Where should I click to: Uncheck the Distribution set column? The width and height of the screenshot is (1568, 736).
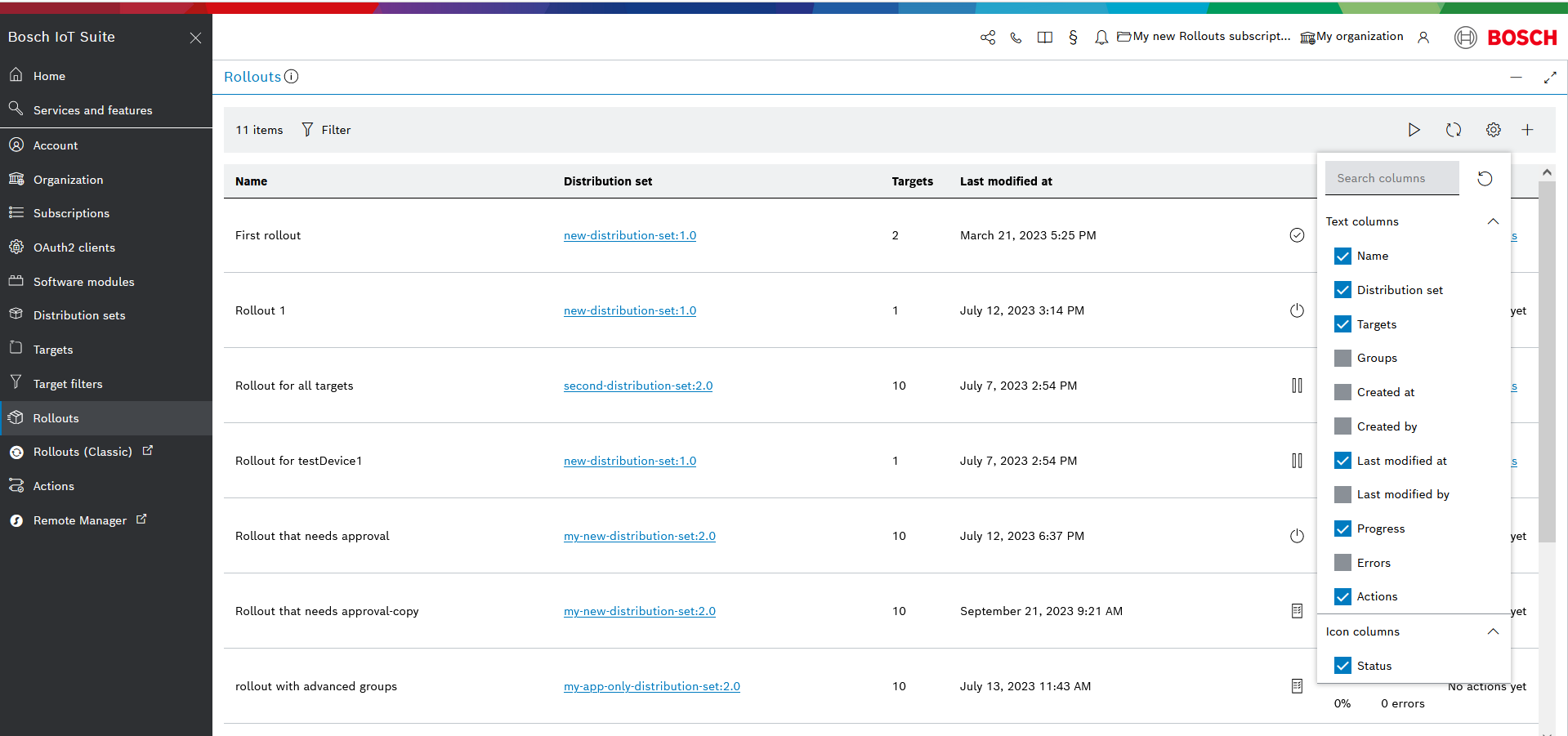pyautogui.click(x=1342, y=290)
